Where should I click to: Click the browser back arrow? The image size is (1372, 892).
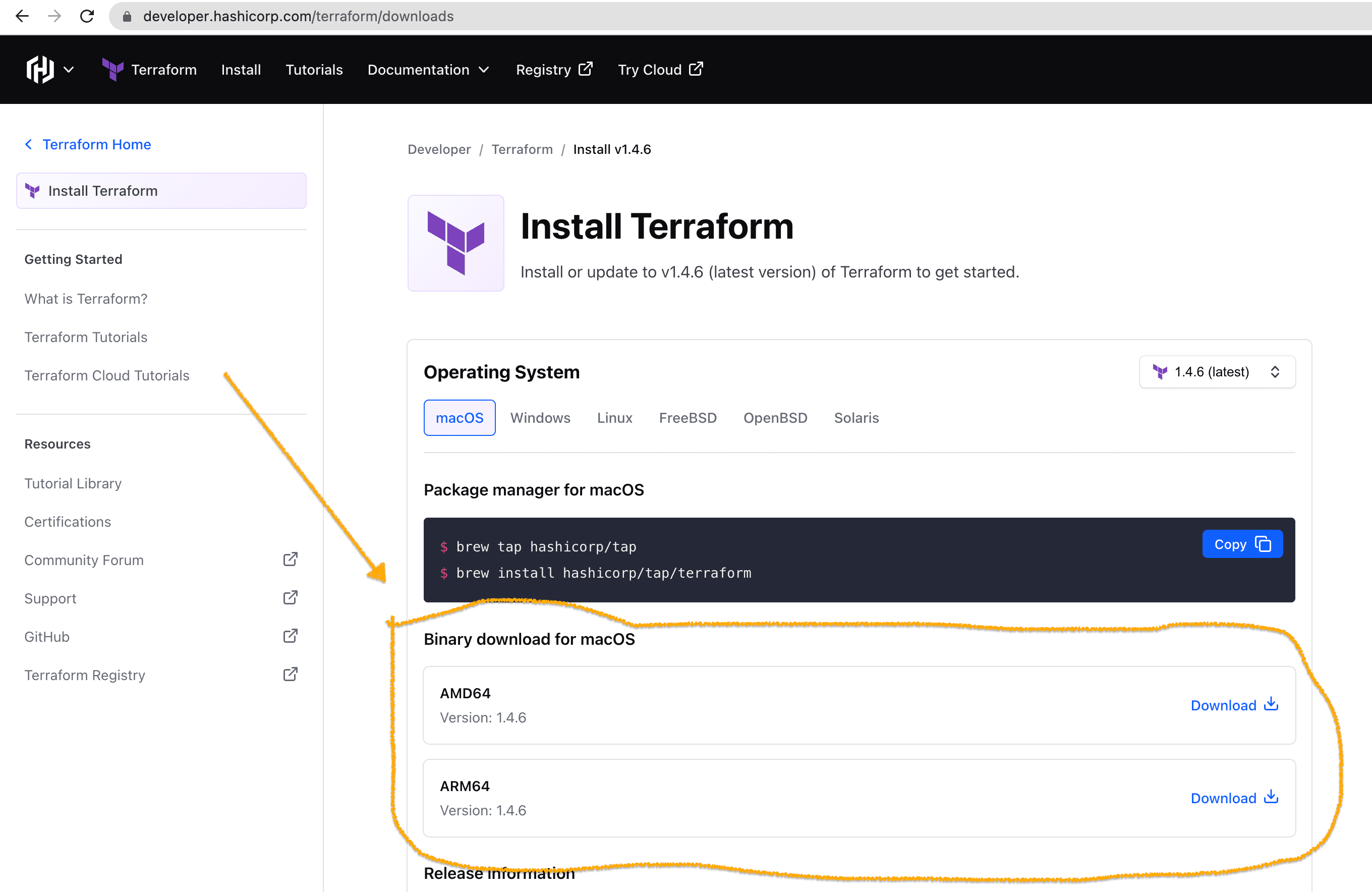[x=22, y=16]
